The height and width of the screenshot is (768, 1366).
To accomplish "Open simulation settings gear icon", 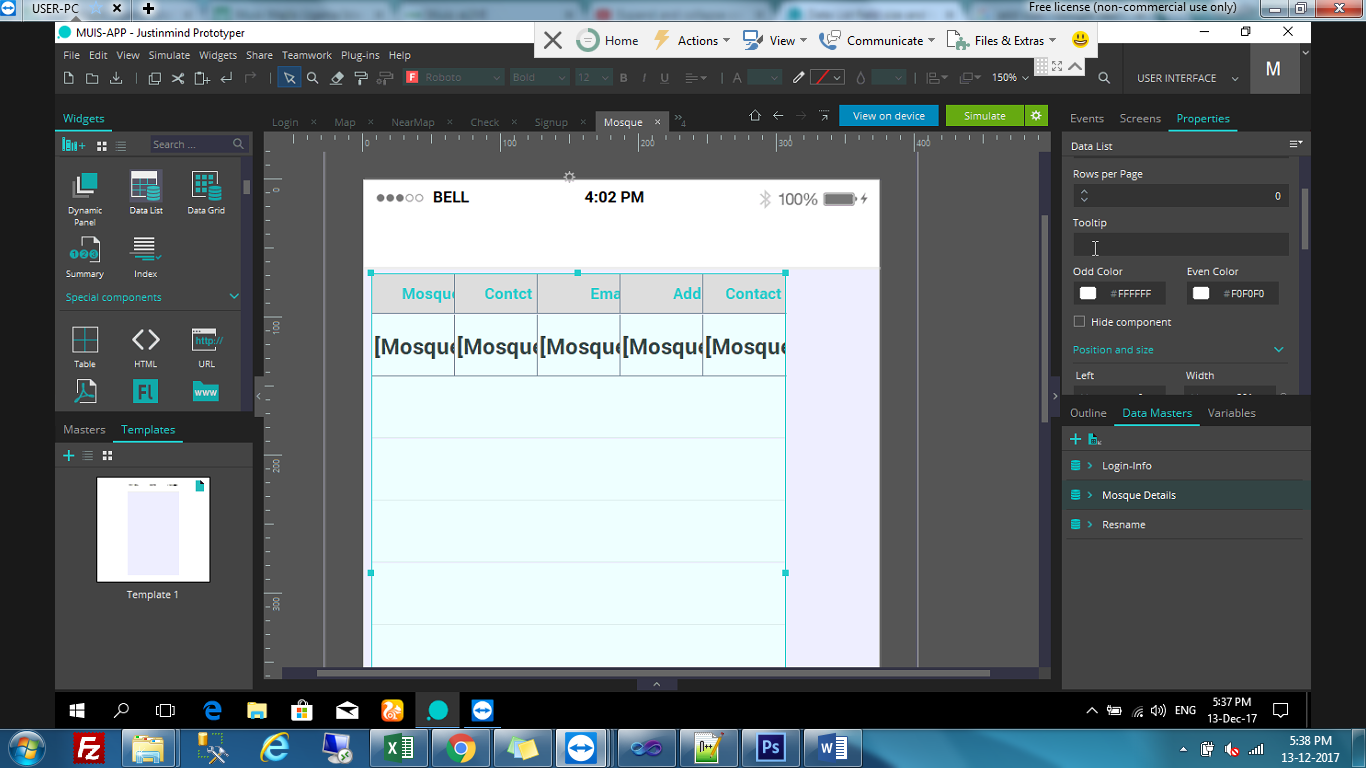I will (1036, 116).
